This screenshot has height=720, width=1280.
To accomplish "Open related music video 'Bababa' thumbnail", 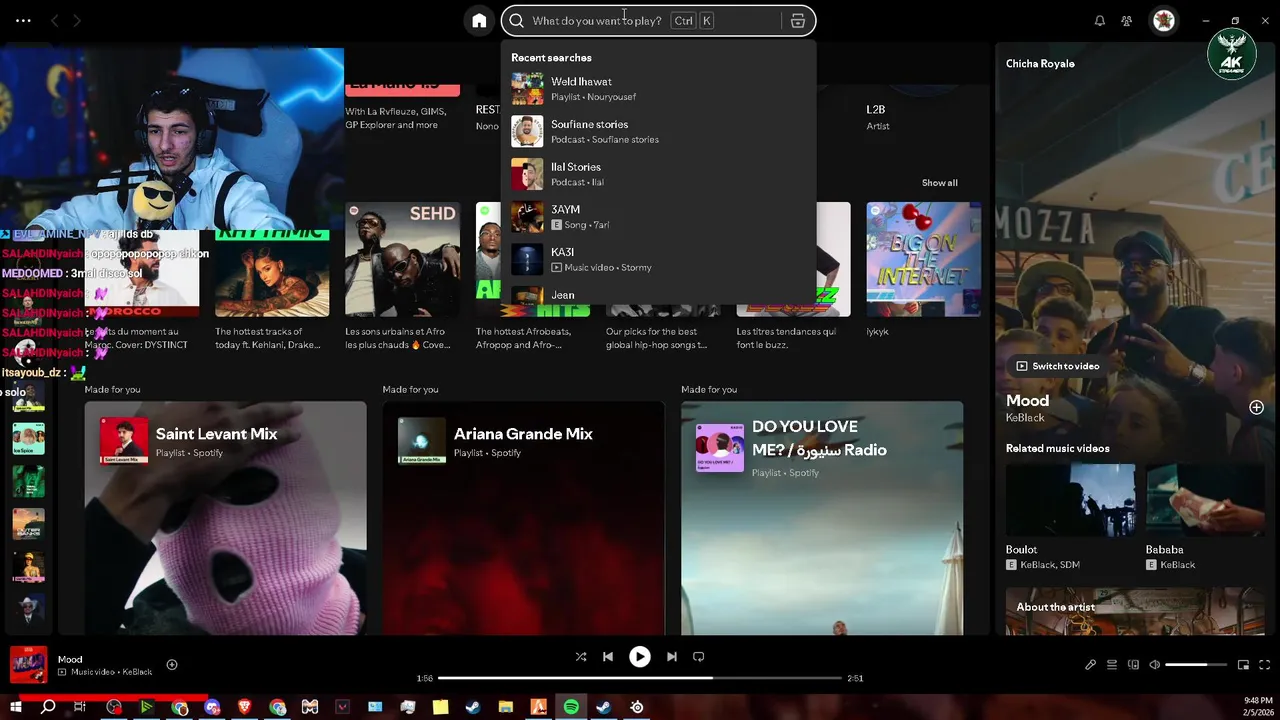I will pyautogui.click(x=1206, y=500).
